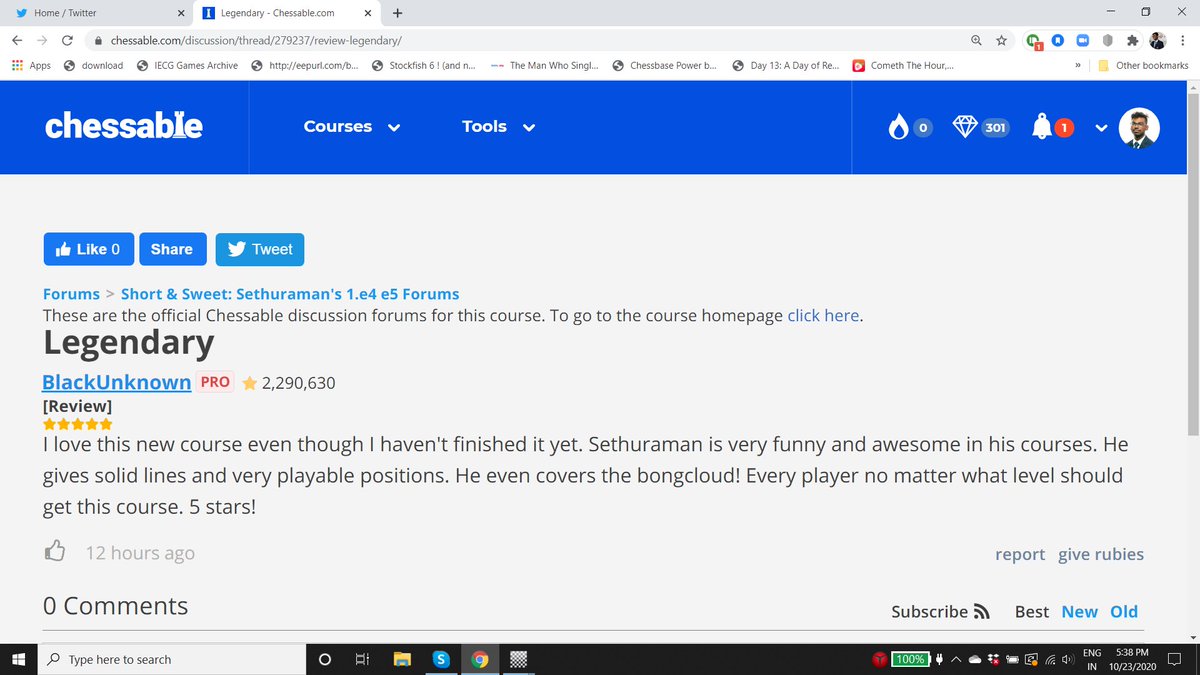Go to the Forums breadcrumb

click(71, 294)
